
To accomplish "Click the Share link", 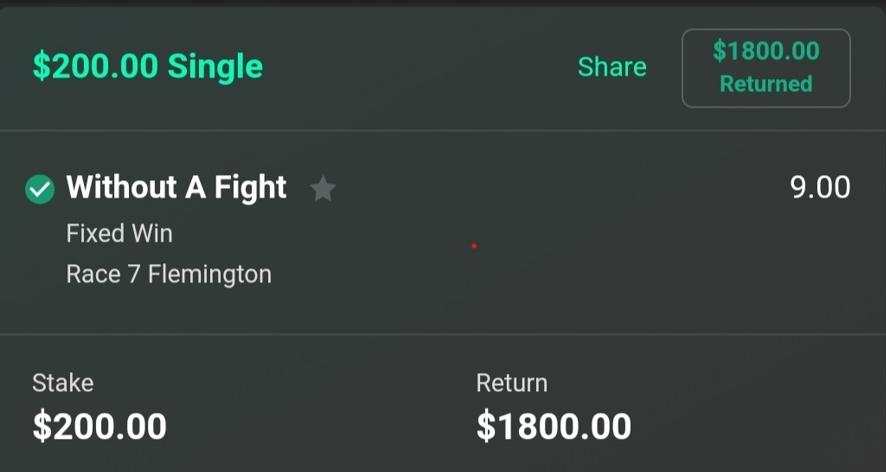I will (x=612, y=67).
